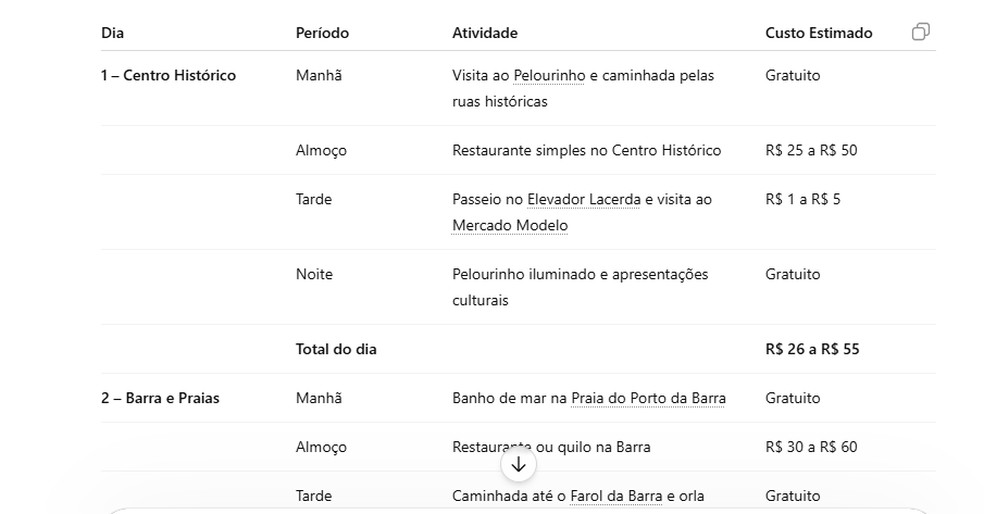Select the Período column header
This screenshot has width=984, height=514.
pyautogui.click(x=322, y=33)
